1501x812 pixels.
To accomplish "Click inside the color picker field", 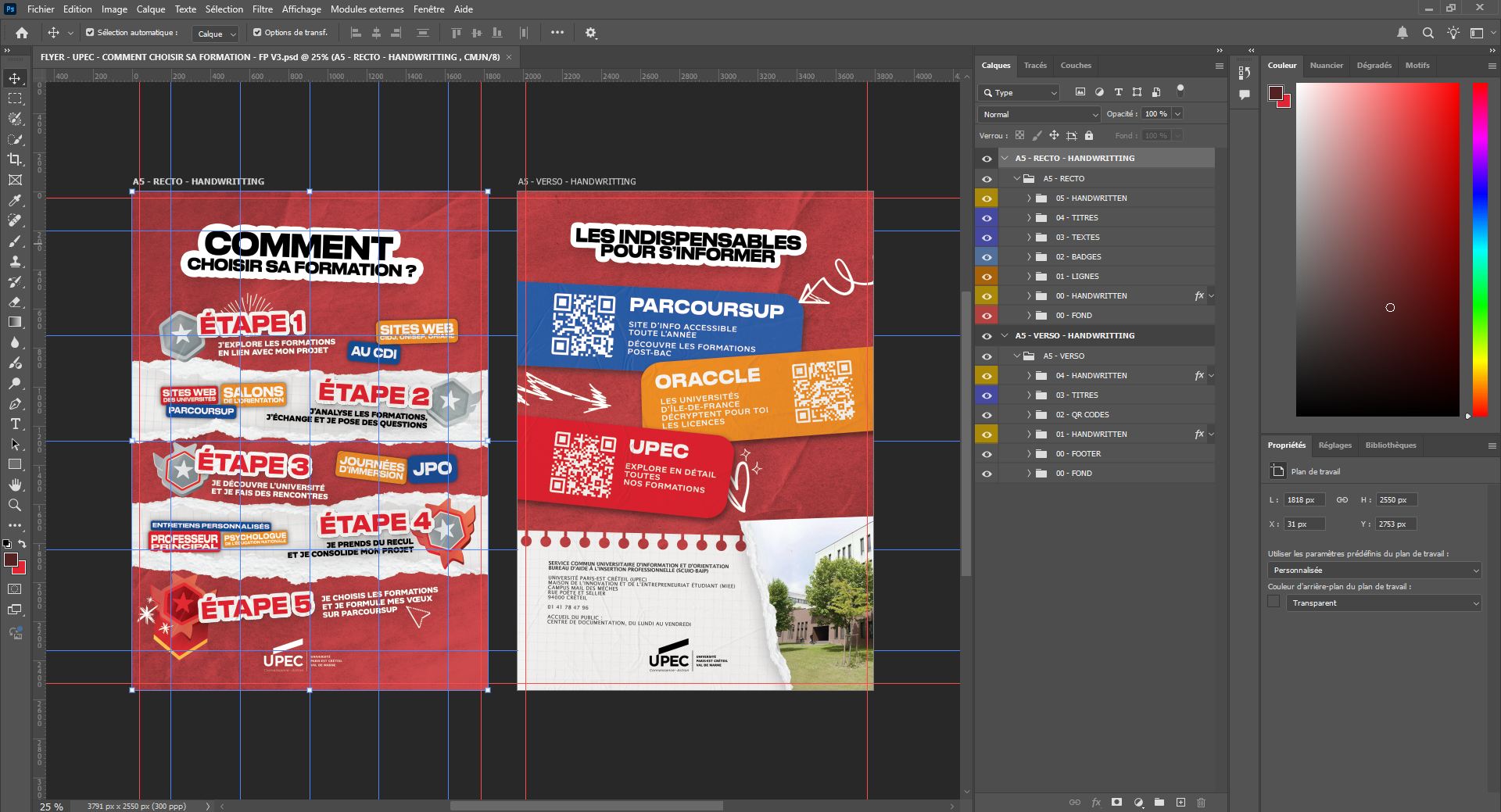I will click(1377, 249).
